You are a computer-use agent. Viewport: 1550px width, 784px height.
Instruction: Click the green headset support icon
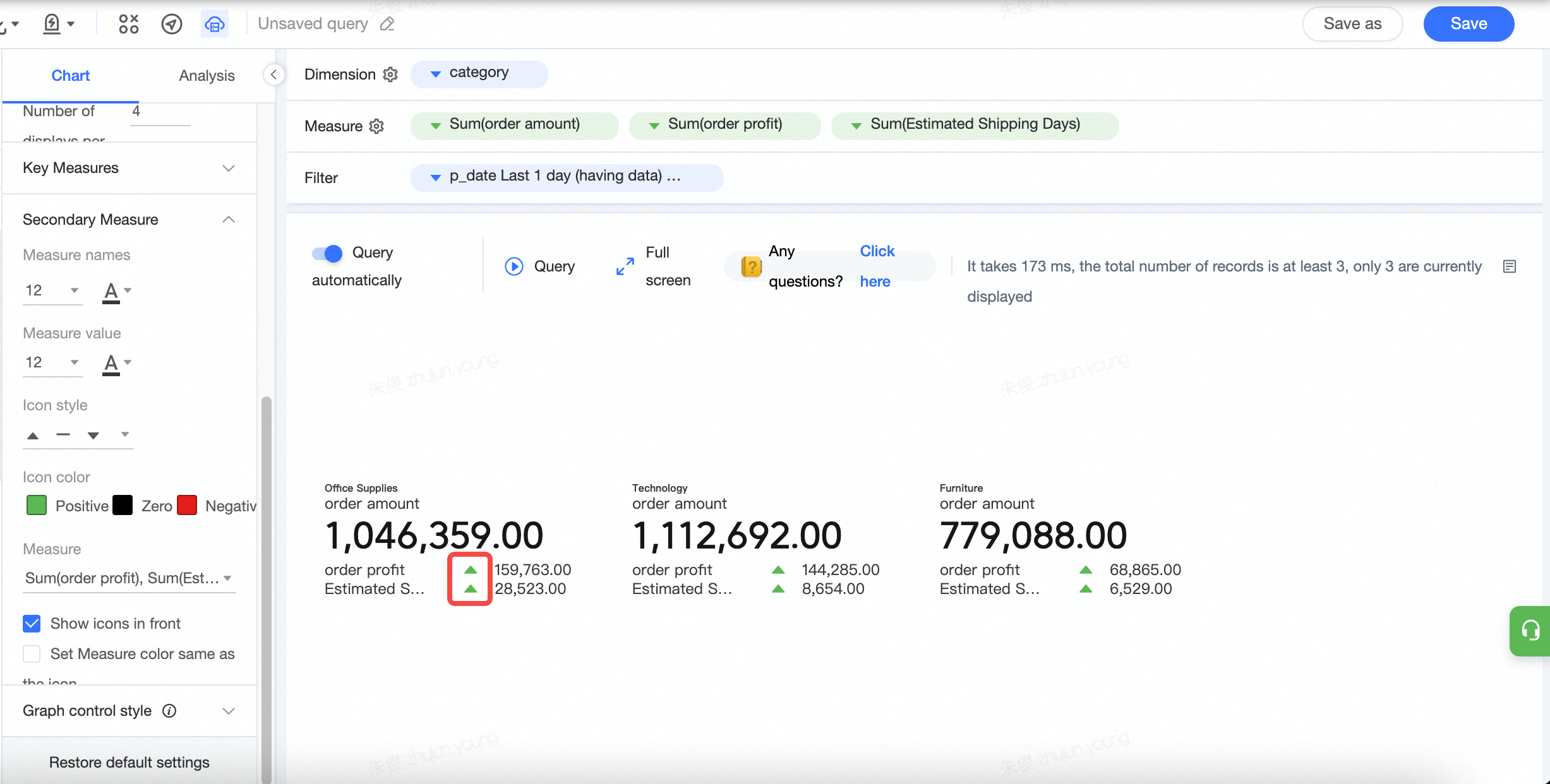1530,630
